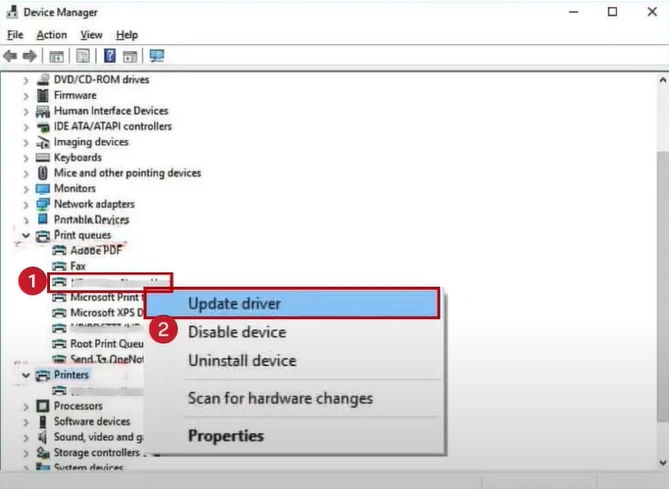Choose Uninstall device from context menu

[x=241, y=360]
